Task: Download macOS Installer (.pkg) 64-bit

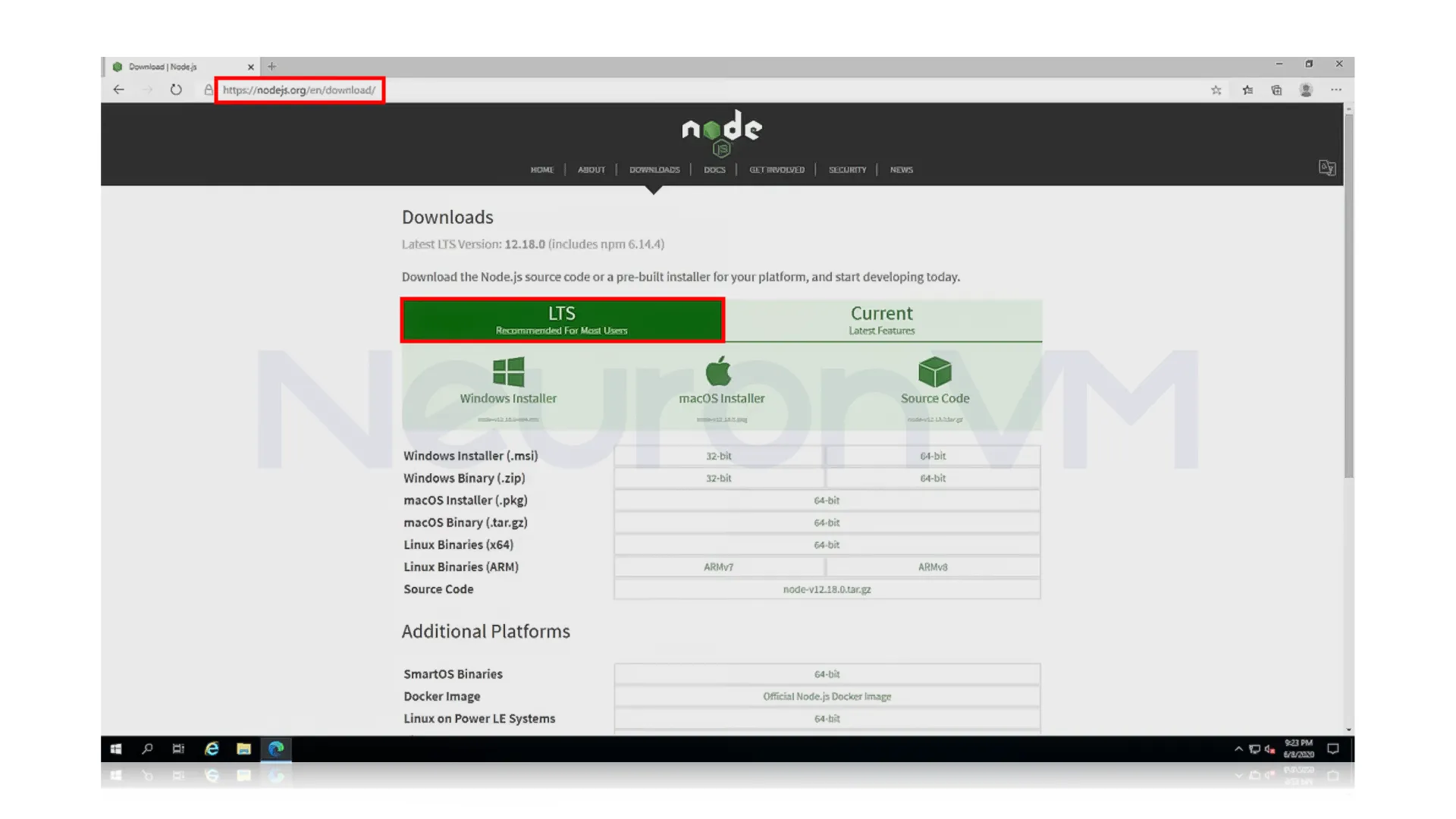Action: [827, 500]
